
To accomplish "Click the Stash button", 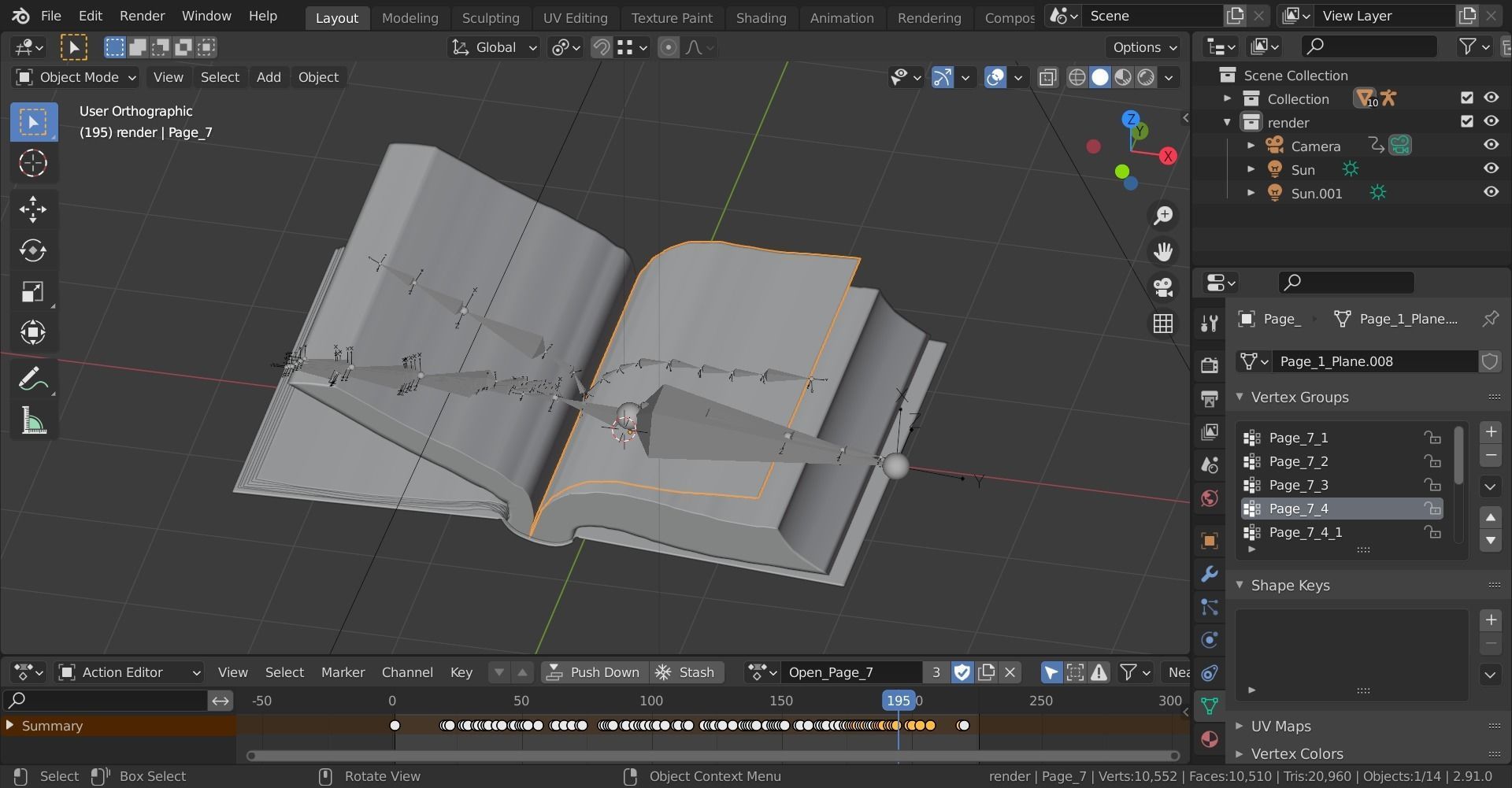I will click(x=685, y=672).
